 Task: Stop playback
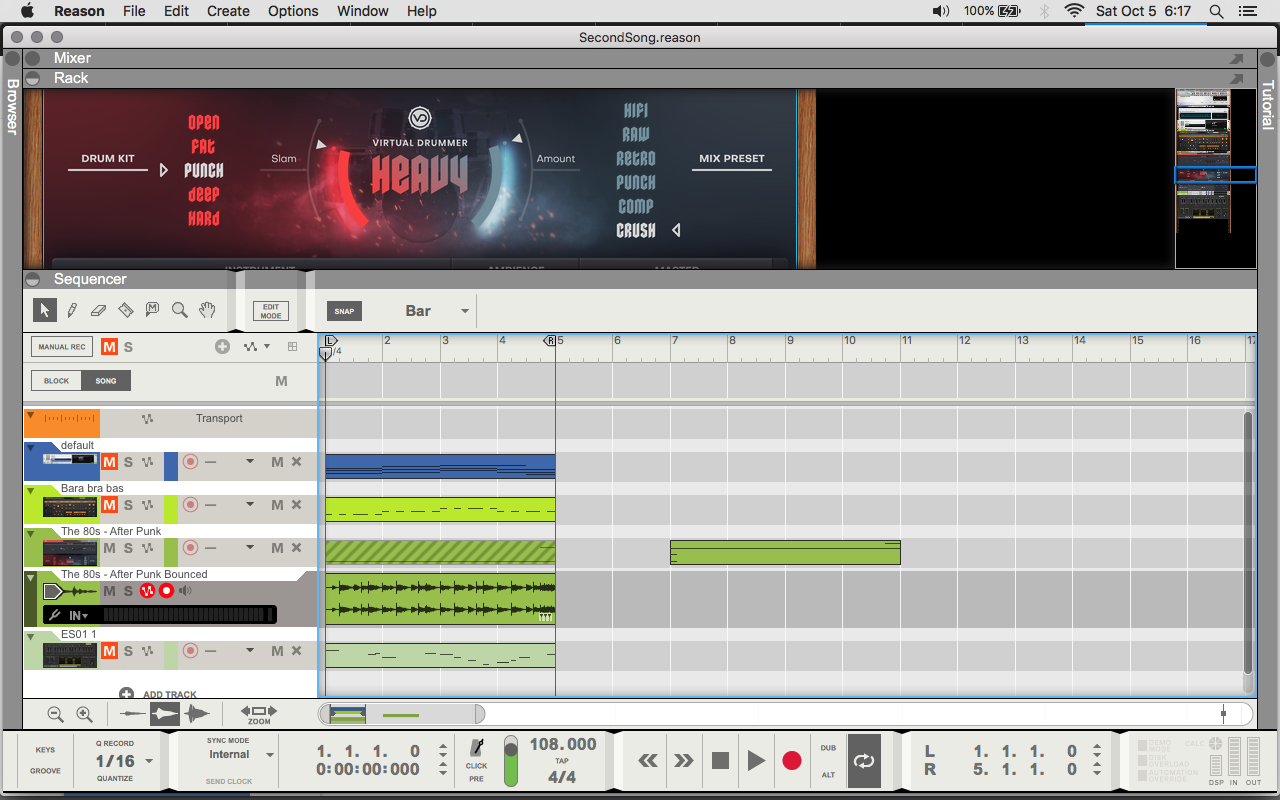click(720, 761)
